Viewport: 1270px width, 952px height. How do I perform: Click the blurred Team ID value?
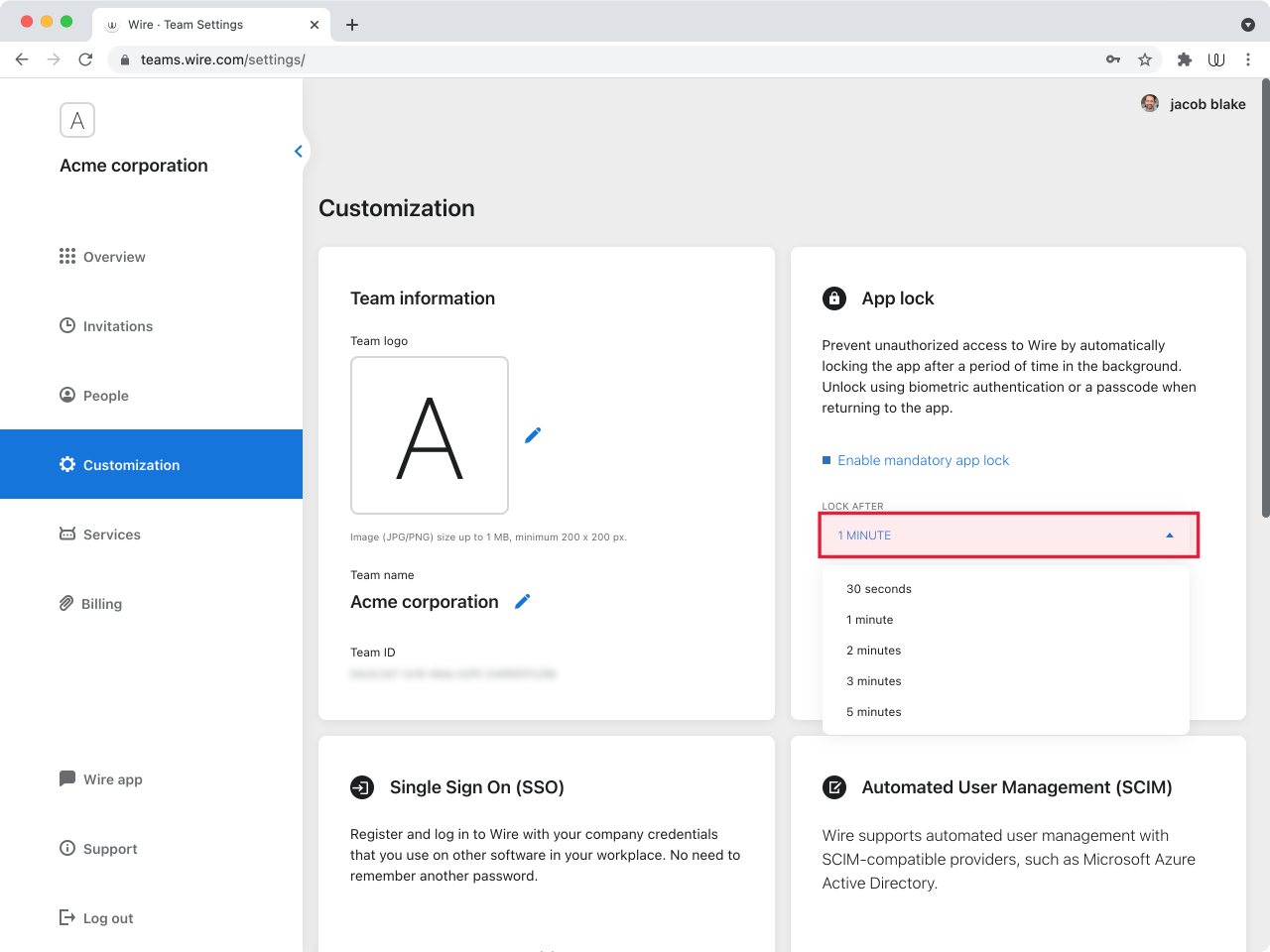(x=453, y=673)
